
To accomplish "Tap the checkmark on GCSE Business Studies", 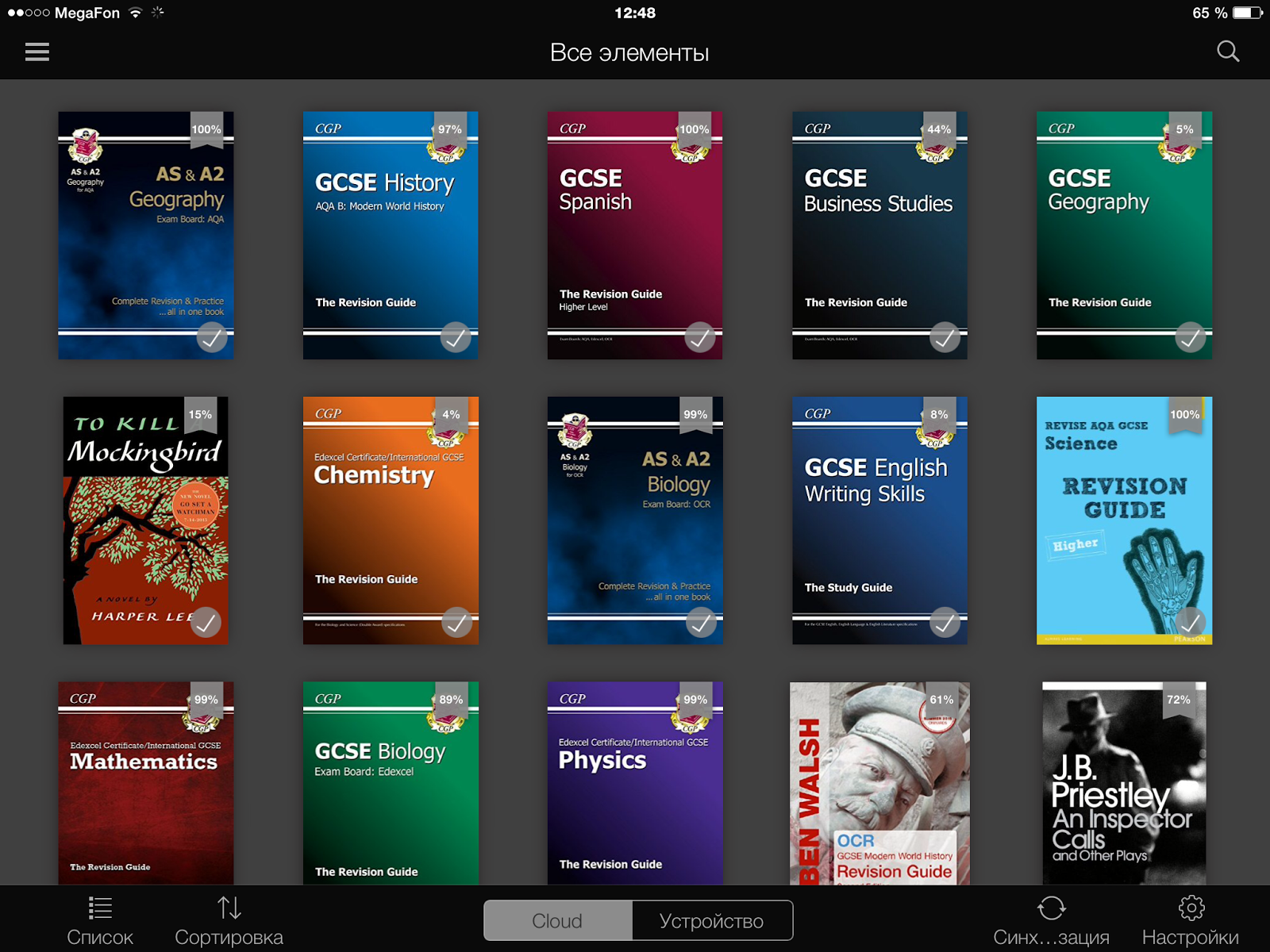I will [945, 339].
